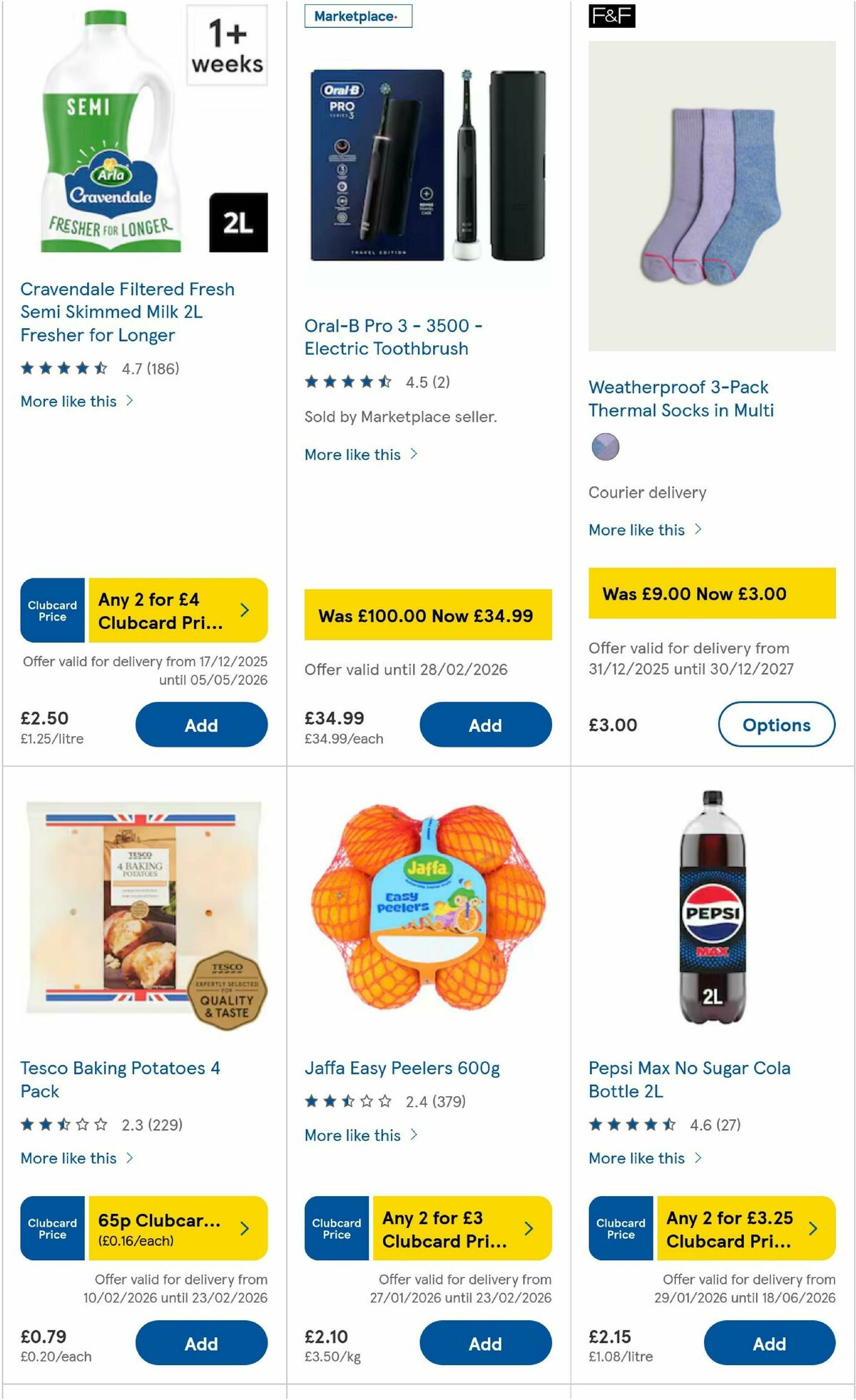Viewport: 856px width, 1400px height.
Task: Open the 65p Clubcard offer arrow for potatoes
Action: click(245, 1229)
